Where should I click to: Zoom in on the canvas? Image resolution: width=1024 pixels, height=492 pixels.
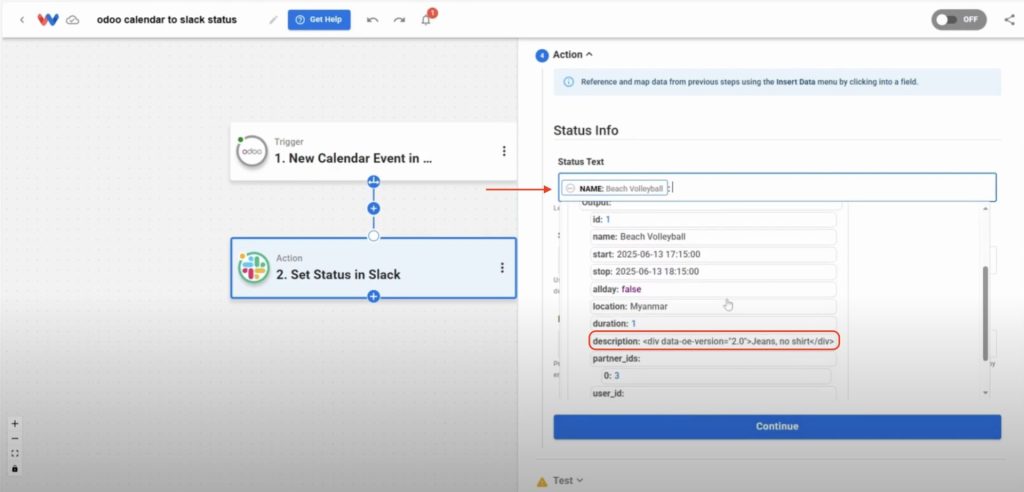coord(15,423)
